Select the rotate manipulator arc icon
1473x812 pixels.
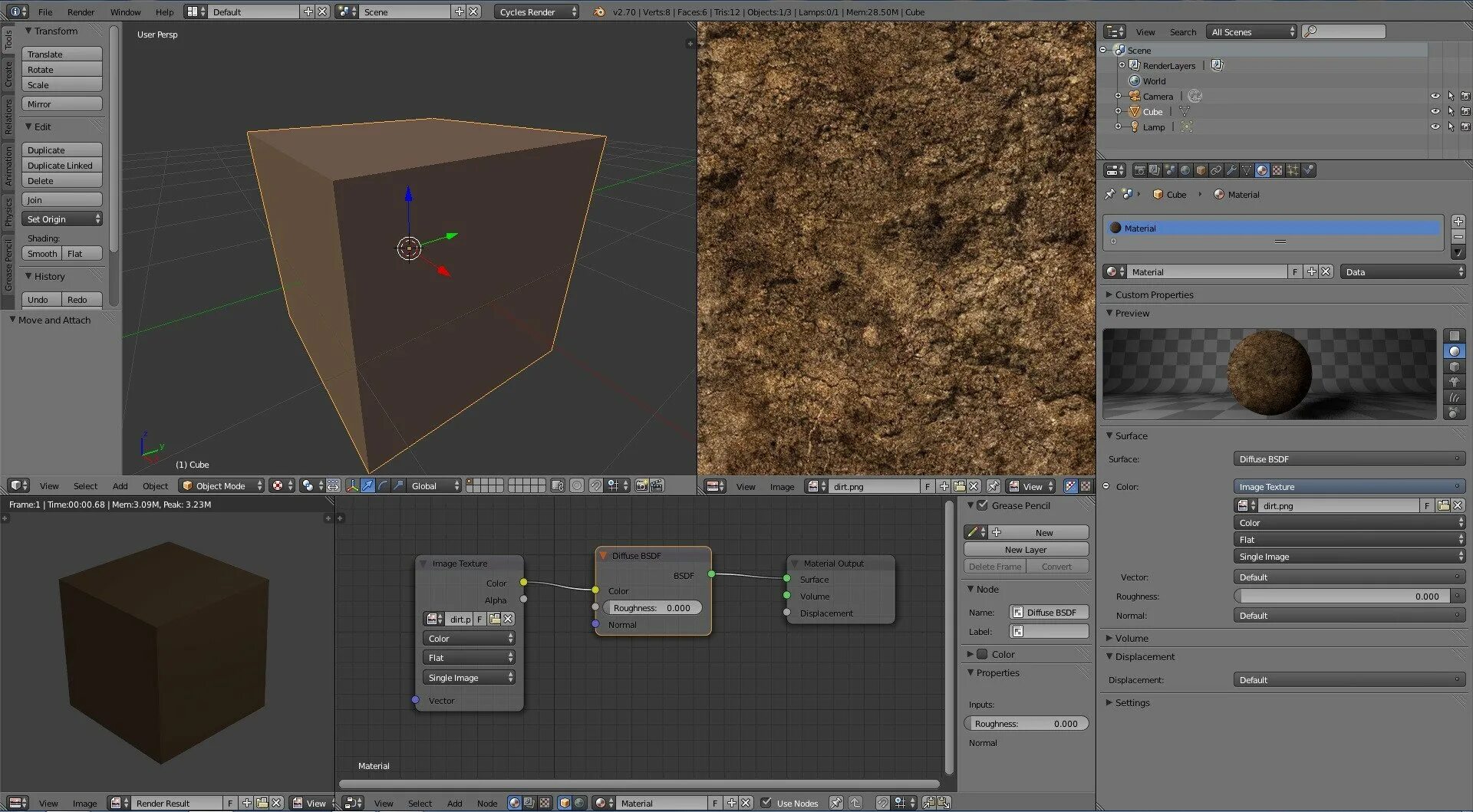[x=383, y=485]
